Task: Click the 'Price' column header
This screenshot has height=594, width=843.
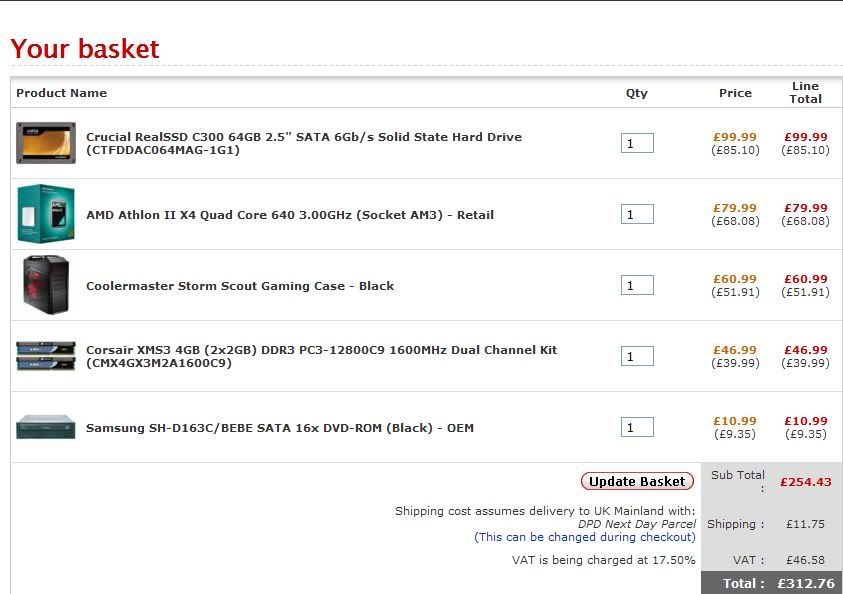Action: [735, 93]
